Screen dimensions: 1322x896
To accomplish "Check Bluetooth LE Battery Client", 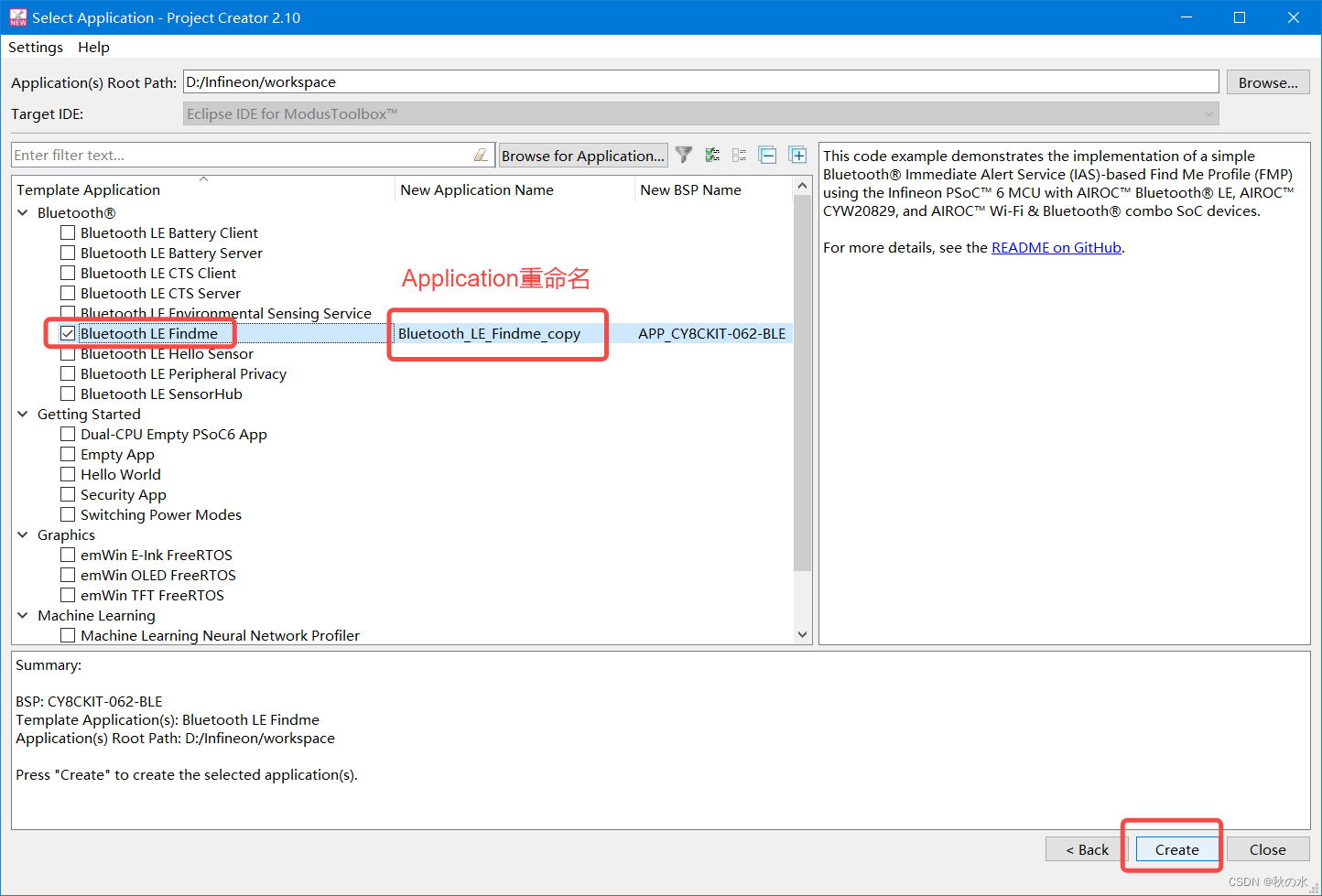I will tap(68, 232).
